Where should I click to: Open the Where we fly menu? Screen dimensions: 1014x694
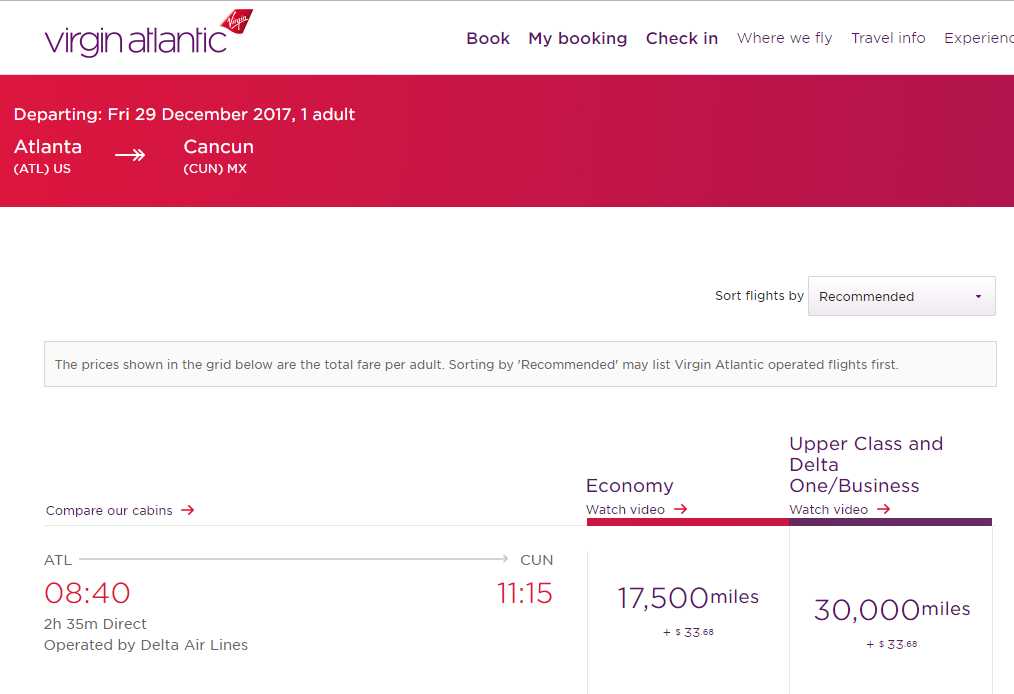pos(784,38)
